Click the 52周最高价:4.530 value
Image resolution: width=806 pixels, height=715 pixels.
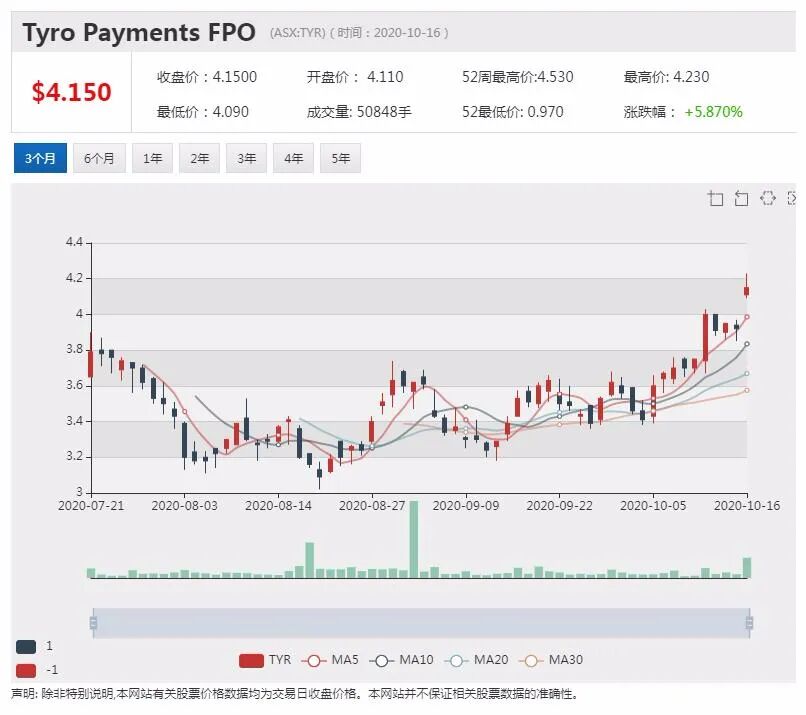pyautogui.click(x=518, y=77)
